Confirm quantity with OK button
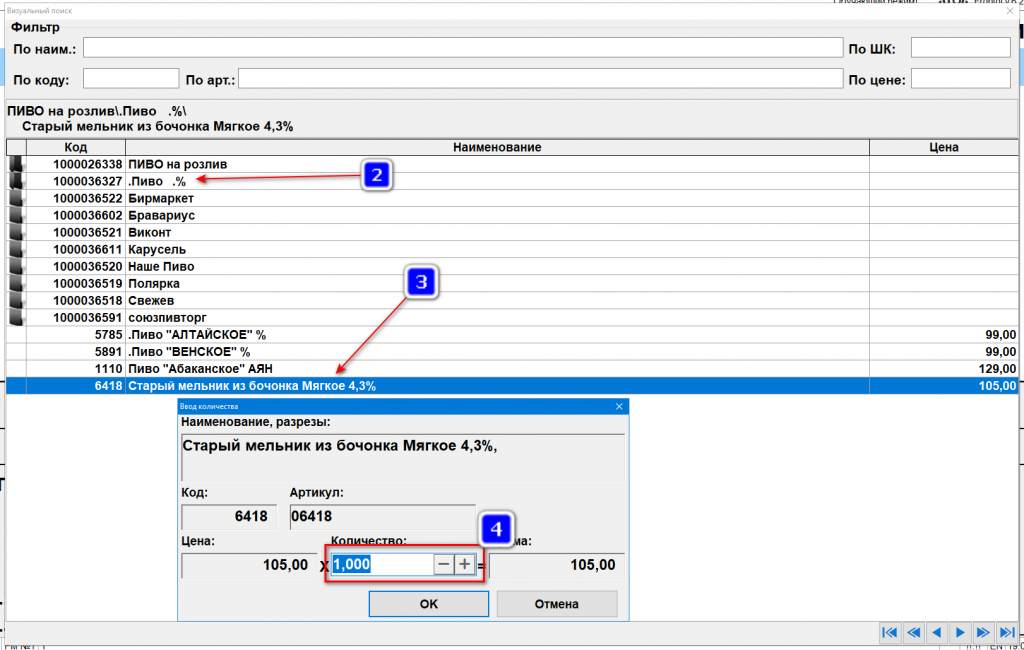This screenshot has height=650, width=1024. point(428,604)
